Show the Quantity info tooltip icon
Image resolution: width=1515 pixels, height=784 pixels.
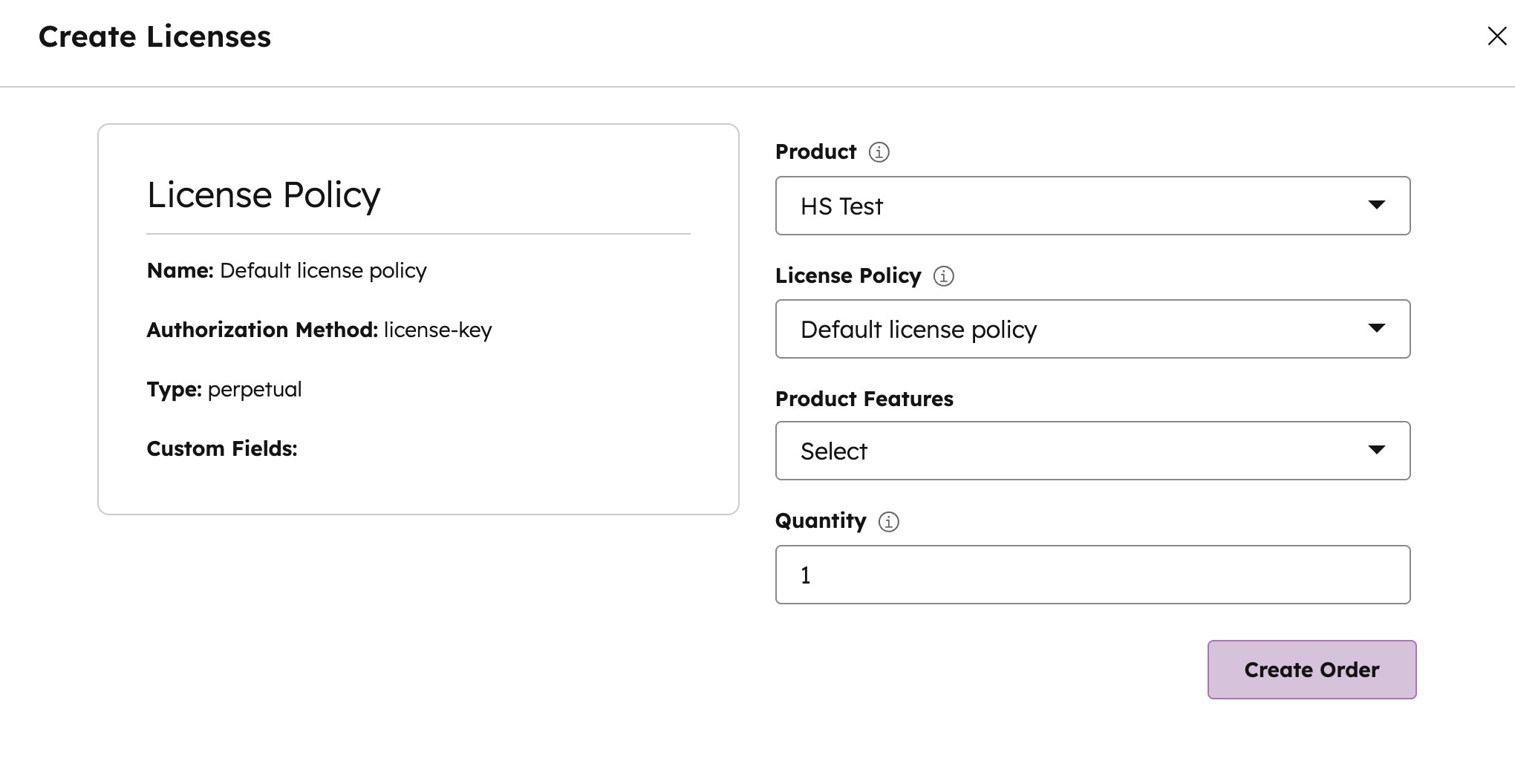tap(888, 522)
